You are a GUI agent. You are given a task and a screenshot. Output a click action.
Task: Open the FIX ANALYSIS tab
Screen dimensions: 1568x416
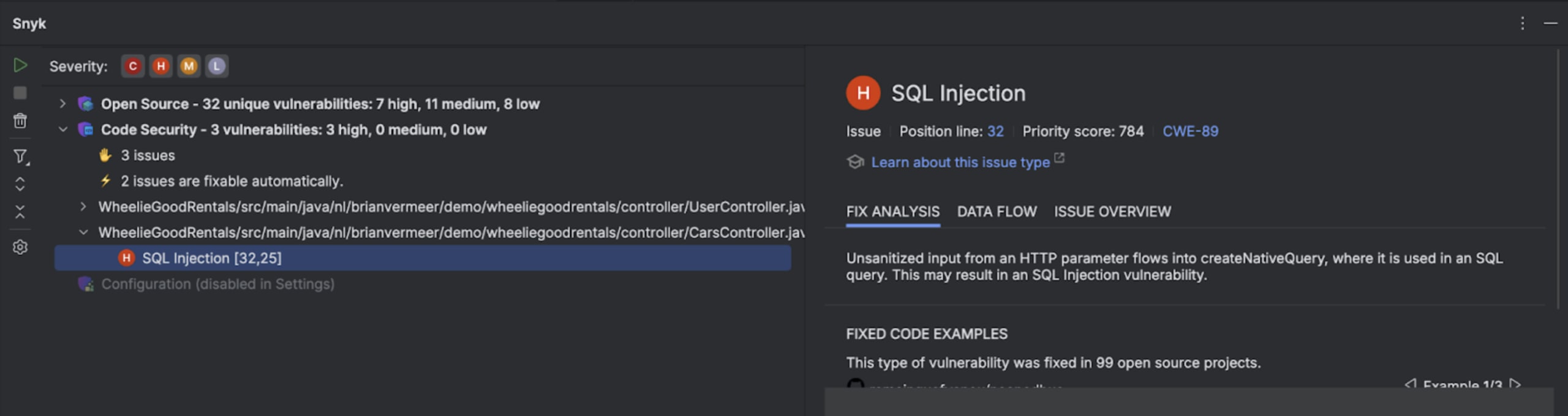pos(892,212)
